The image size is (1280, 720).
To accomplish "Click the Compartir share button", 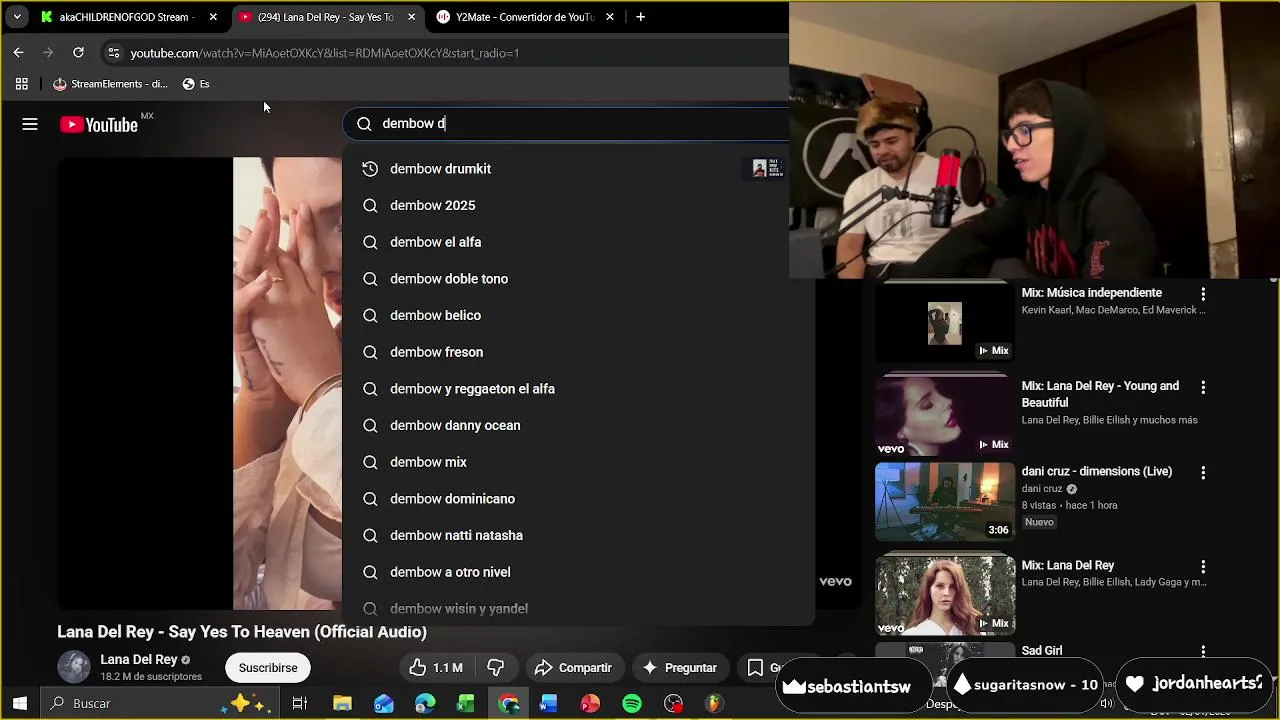I will [573, 668].
